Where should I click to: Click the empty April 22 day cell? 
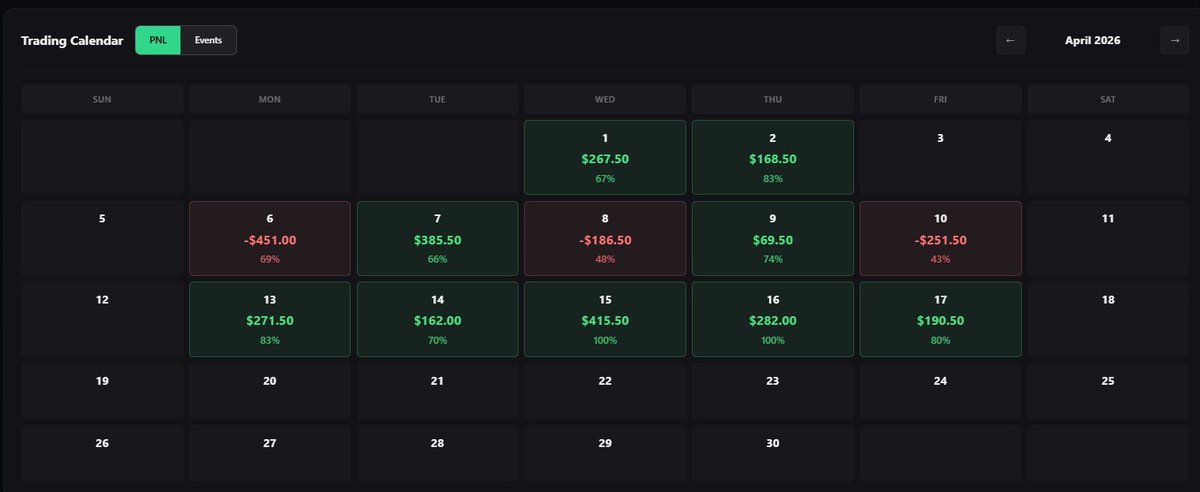coord(605,391)
